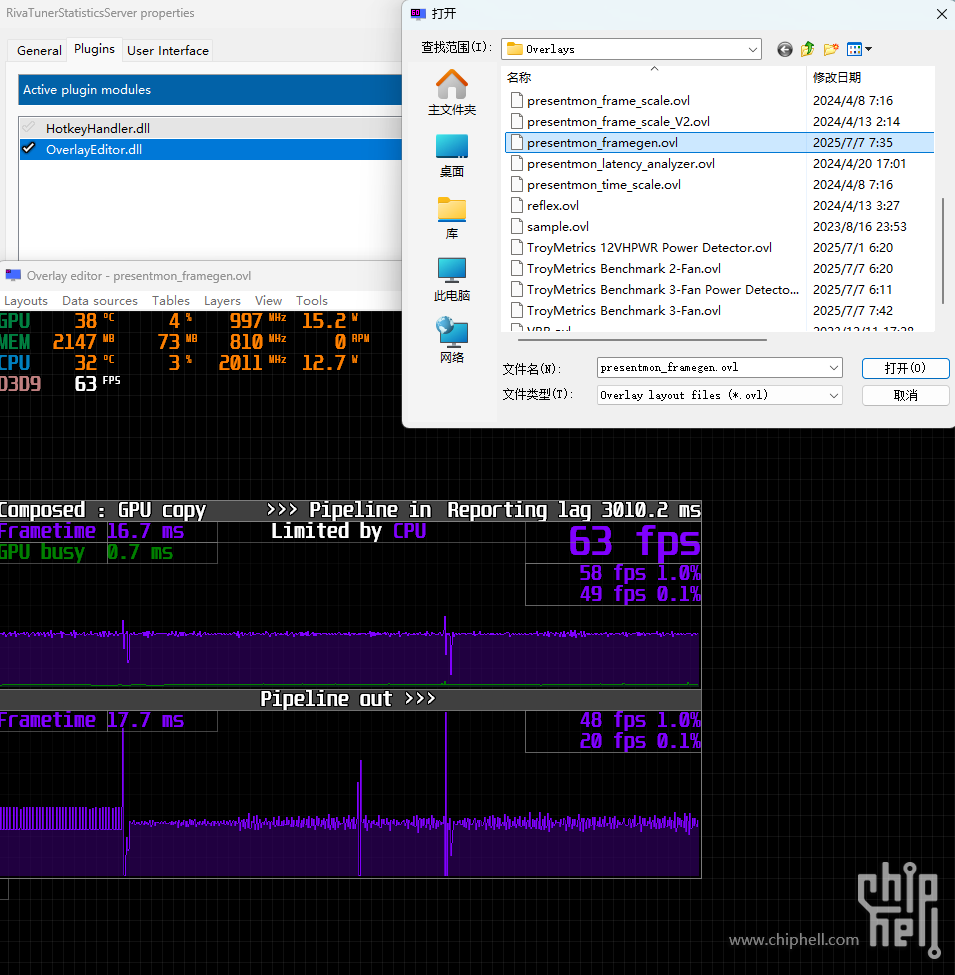Screen dimensions: 955x975
Task: Open the view menu icon in dialog
Action: (859, 49)
